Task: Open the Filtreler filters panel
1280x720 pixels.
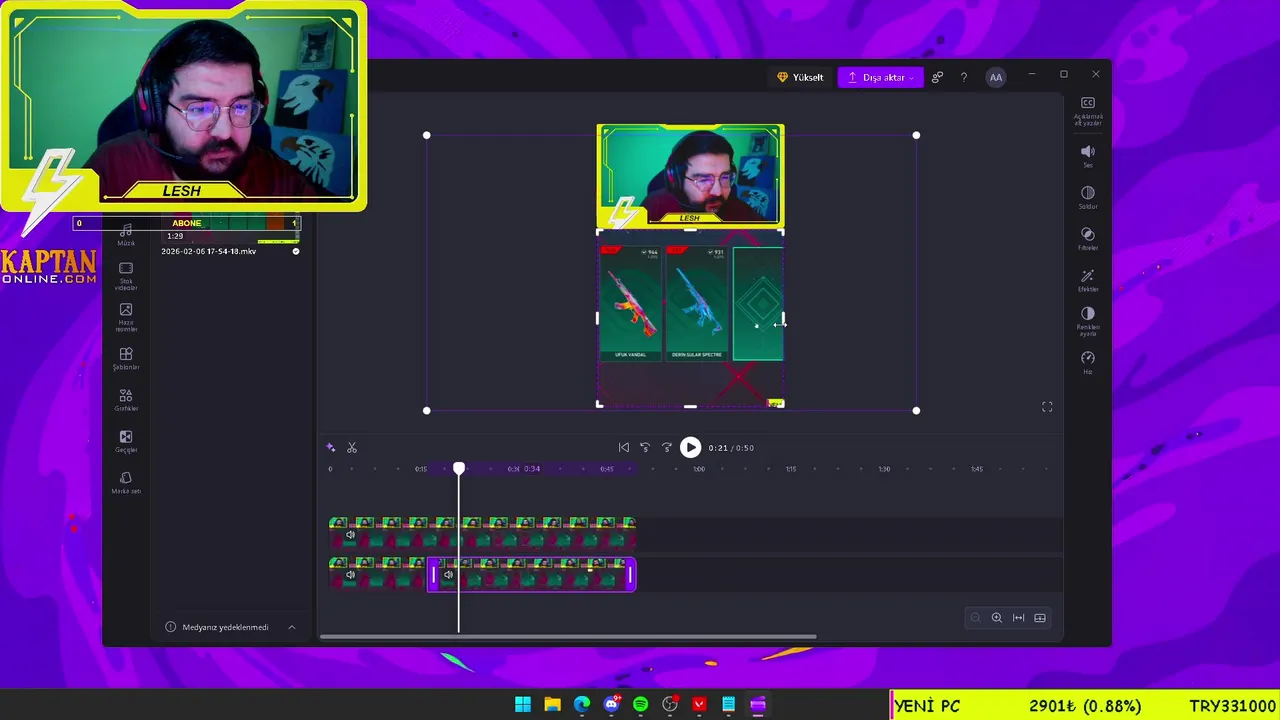Action: [x=1088, y=239]
